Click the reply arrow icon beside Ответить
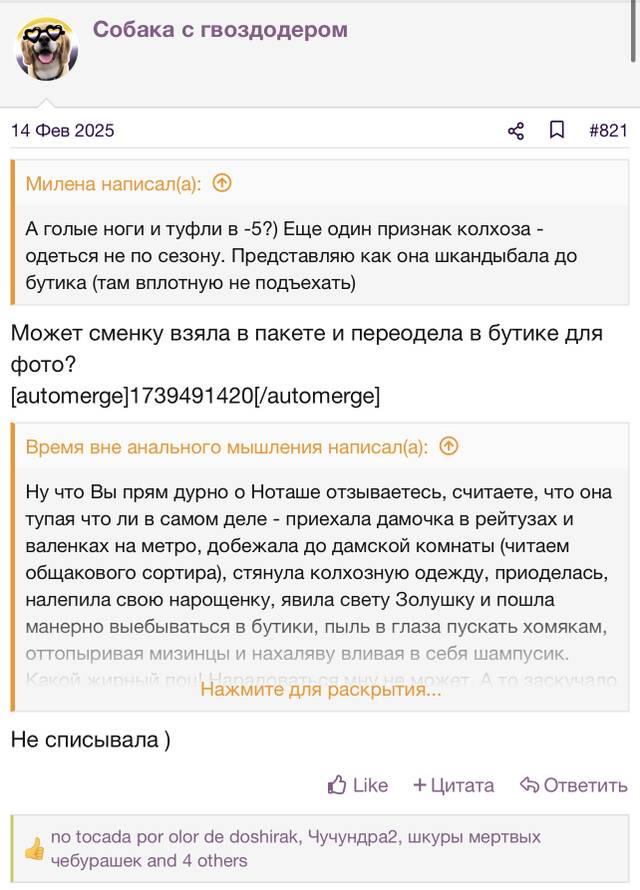 [529, 785]
